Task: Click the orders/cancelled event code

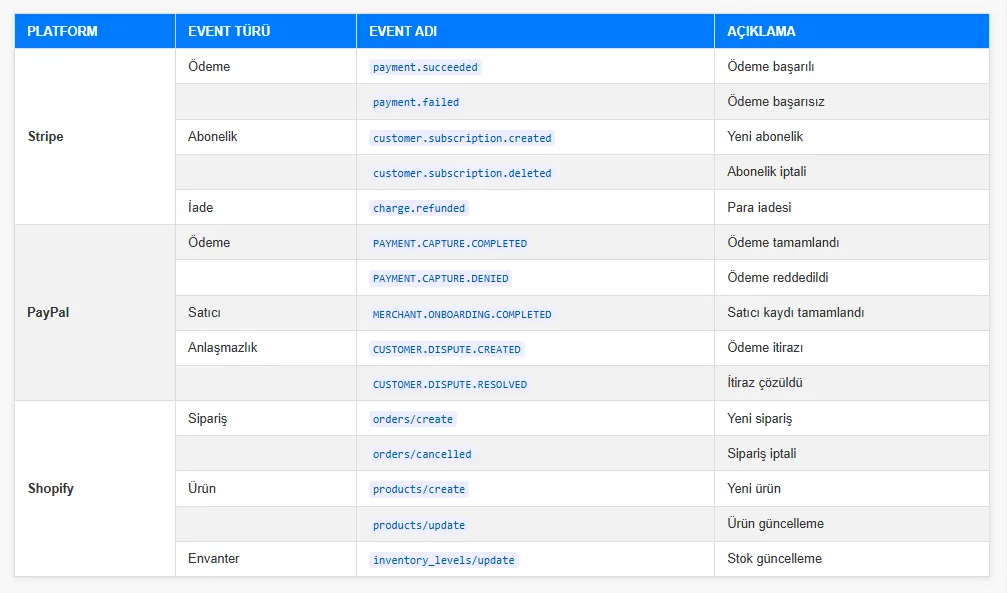Action: click(x=422, y=454)
